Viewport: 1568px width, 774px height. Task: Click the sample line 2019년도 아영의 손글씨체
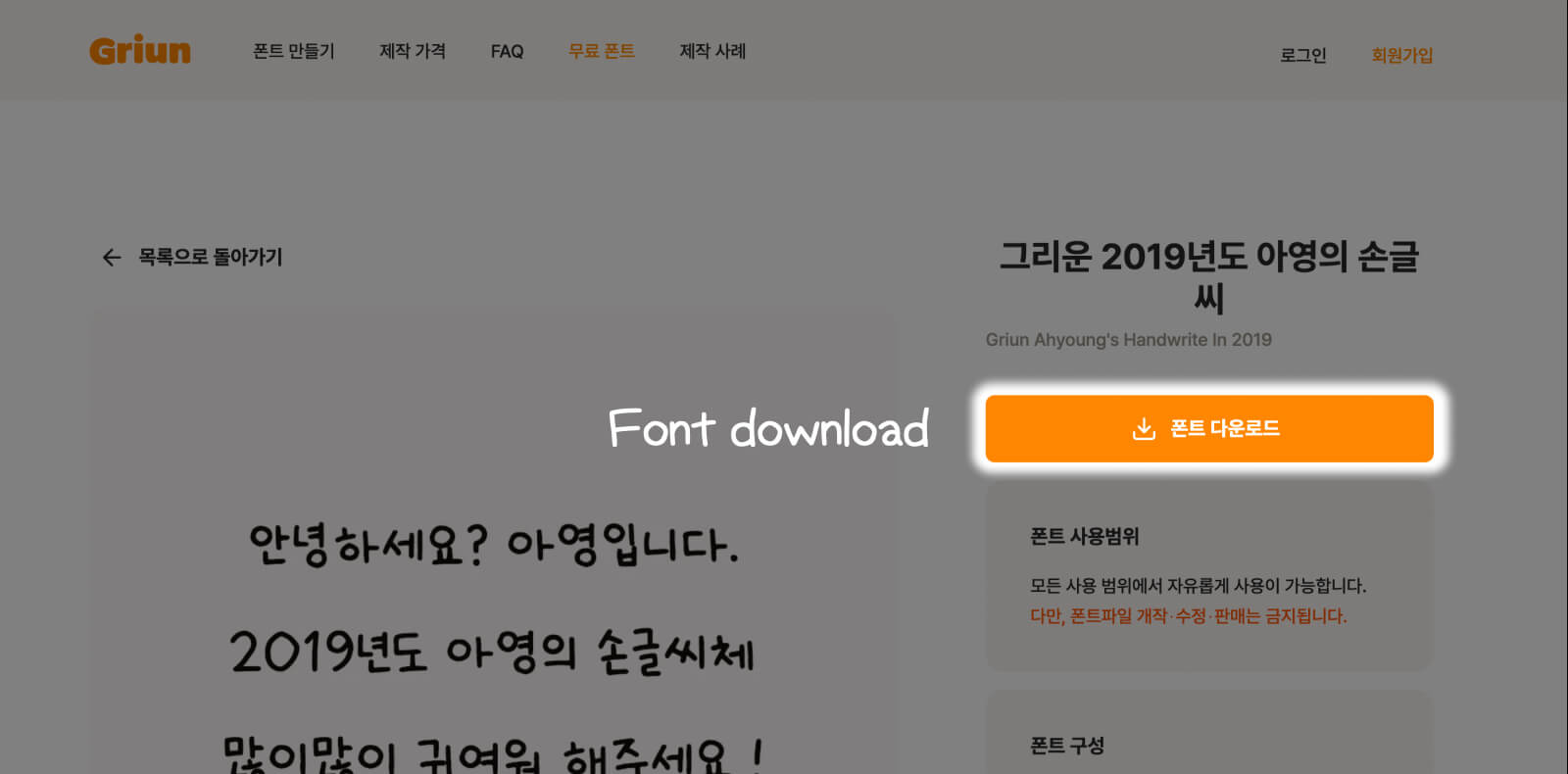pyautogui.click(x=492, y=653)
